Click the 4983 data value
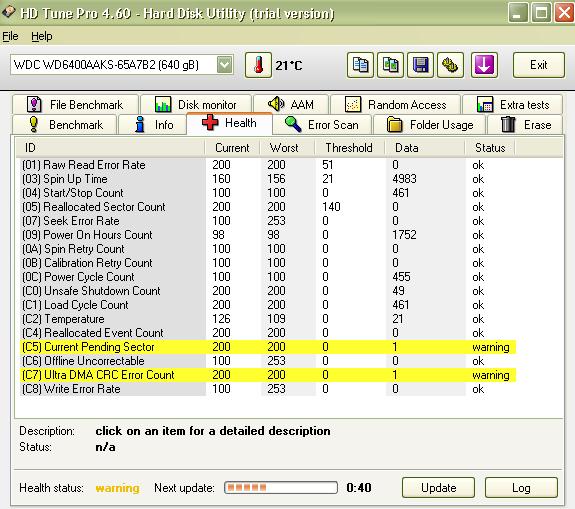 [404, 179]
